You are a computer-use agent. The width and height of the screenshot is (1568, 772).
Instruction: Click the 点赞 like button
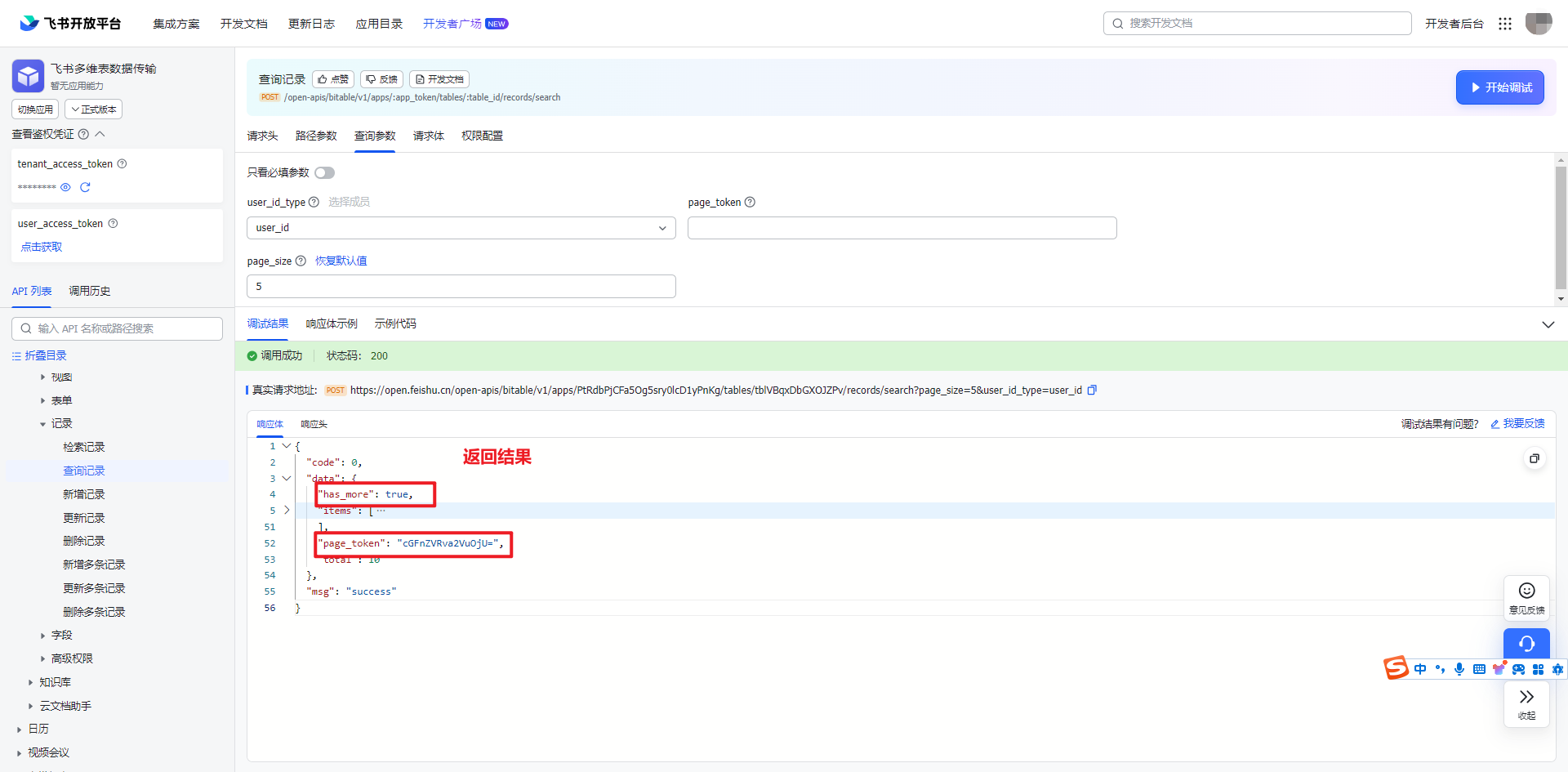[x=333, y=79]
